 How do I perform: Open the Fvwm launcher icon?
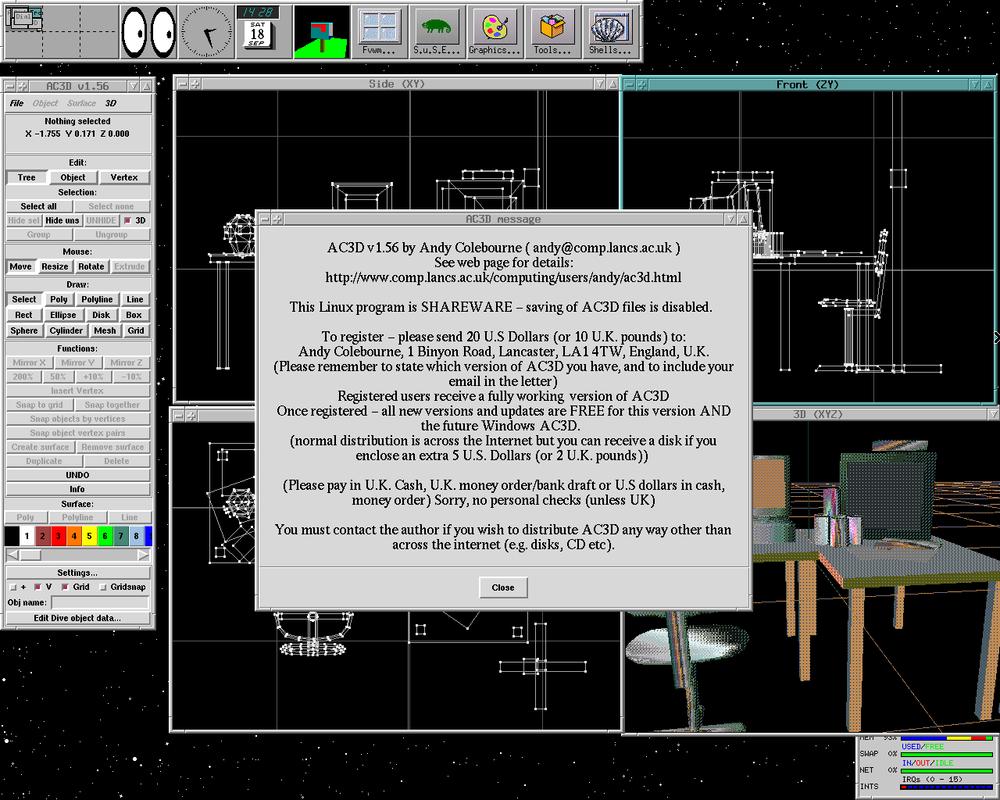[379, 32]
